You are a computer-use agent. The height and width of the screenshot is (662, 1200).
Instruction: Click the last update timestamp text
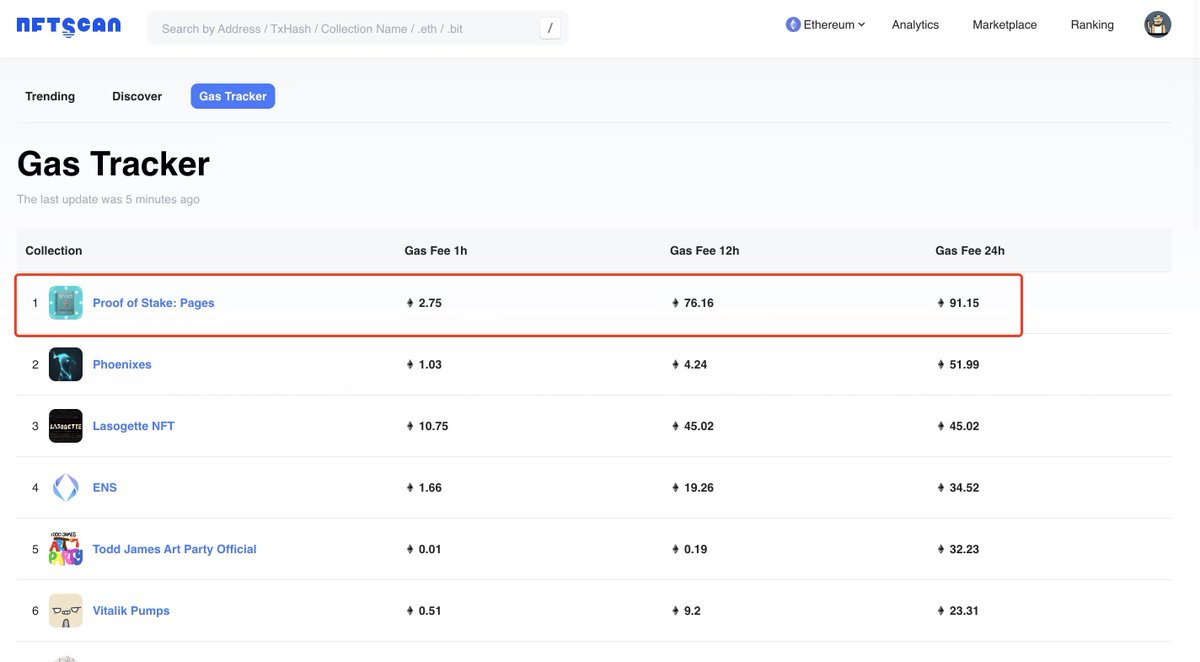pyautogui.click(x=108, y=199)
